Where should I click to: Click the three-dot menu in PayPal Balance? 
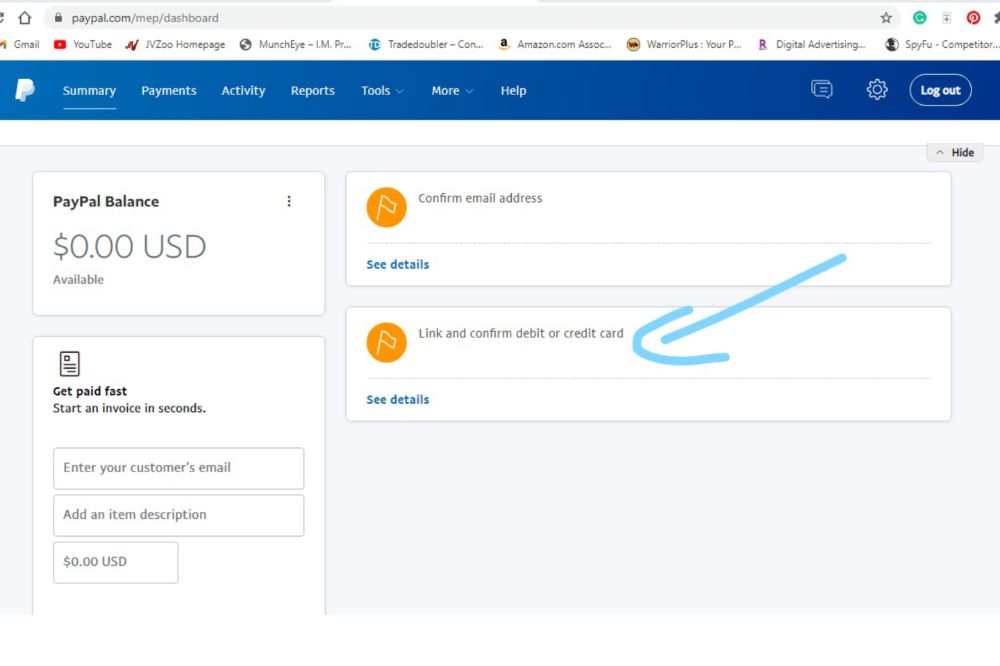tap(289, 201)
